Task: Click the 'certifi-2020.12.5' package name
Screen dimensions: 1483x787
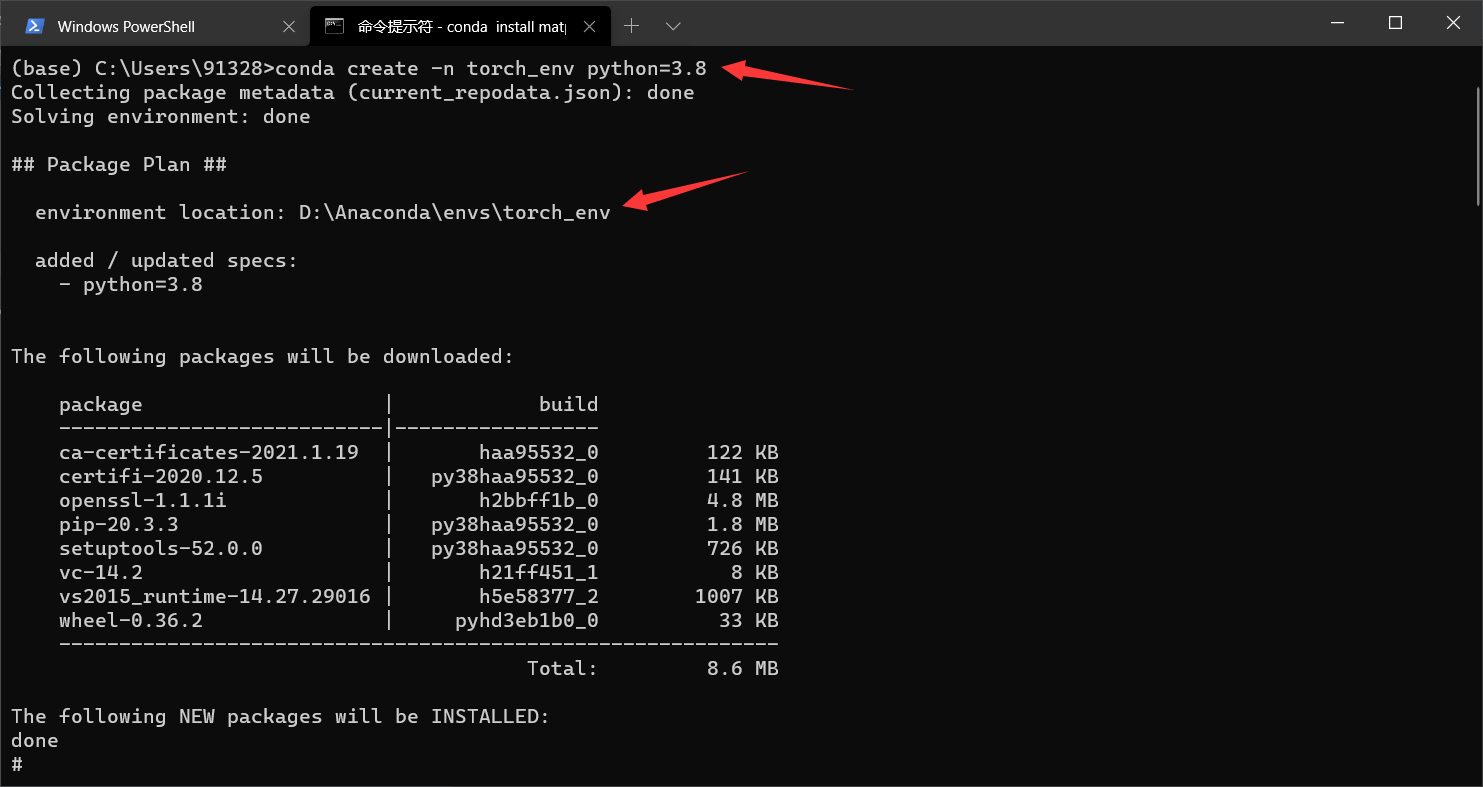Action: tap(161, 477)
